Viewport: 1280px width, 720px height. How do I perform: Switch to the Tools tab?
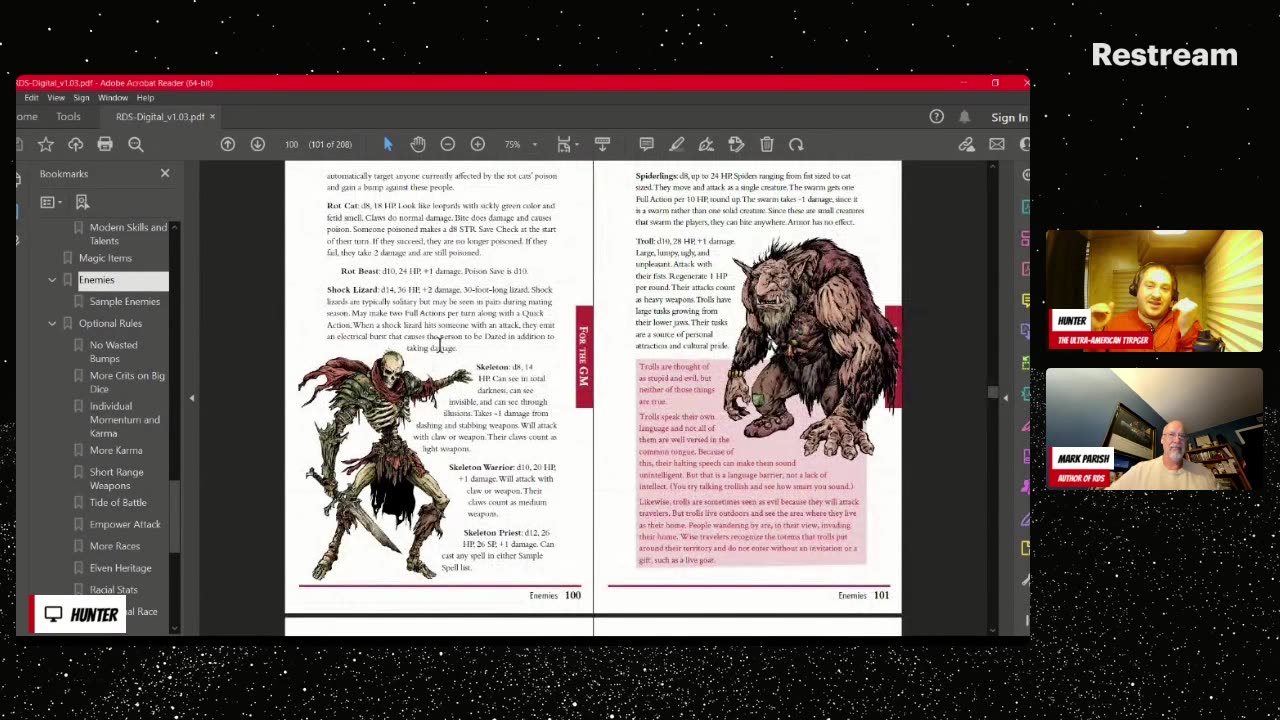coord(68,117)
